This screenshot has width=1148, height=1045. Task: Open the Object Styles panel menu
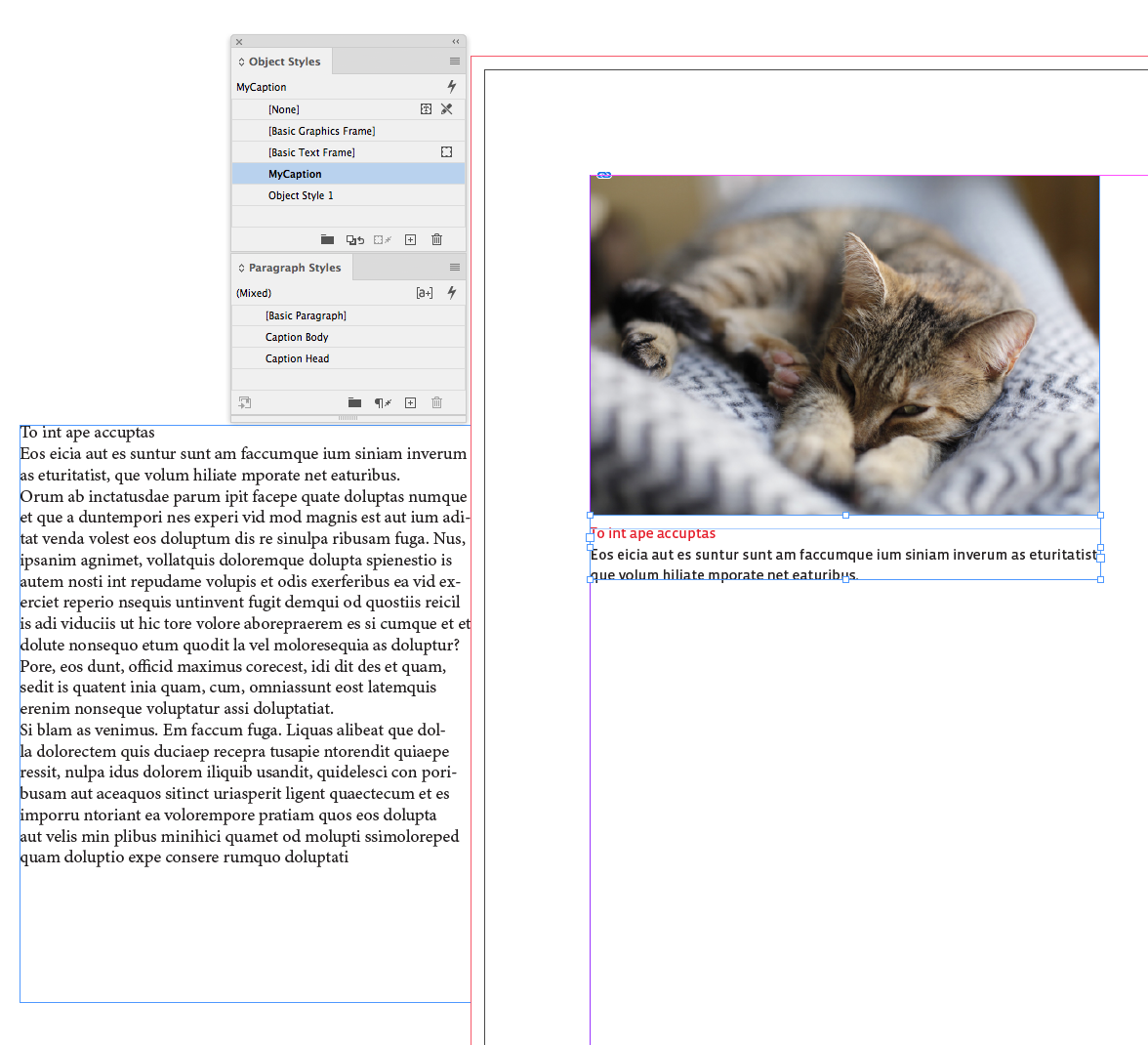click(454, 61)
